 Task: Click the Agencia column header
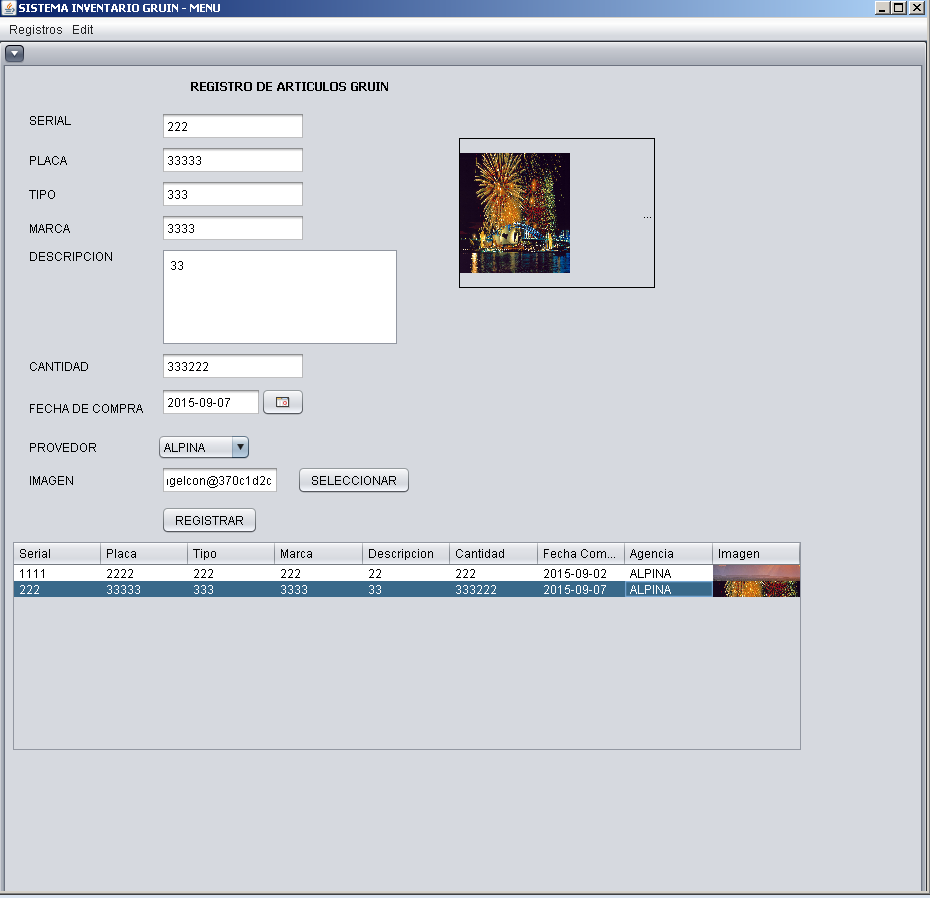point(668,553)
